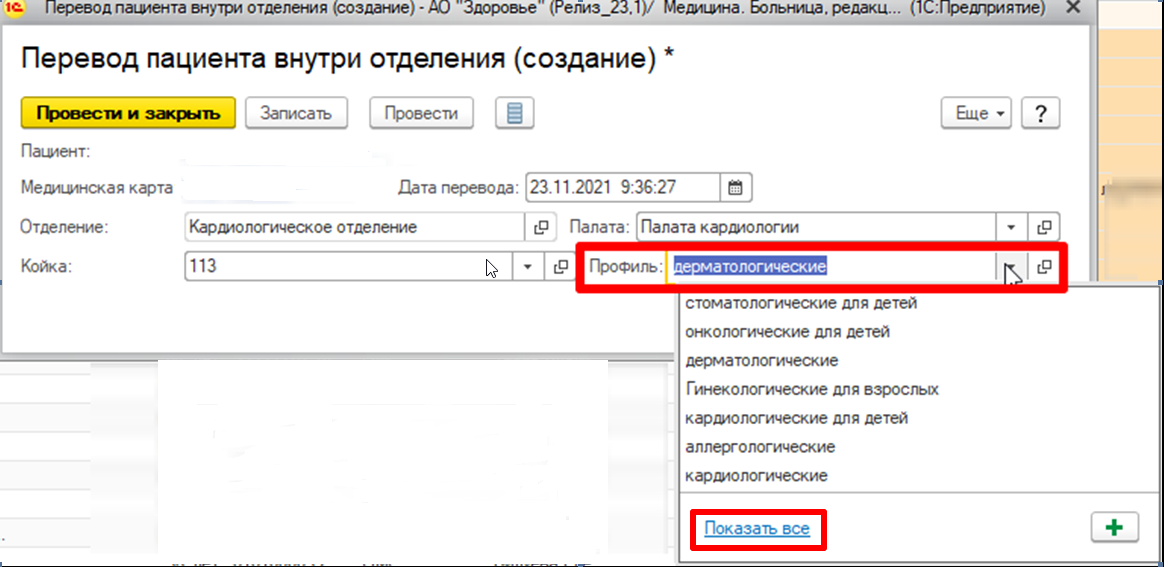Click into the Дата перевода field
The height and width of the screenshot is (567, 1168).
click(620, 187)
